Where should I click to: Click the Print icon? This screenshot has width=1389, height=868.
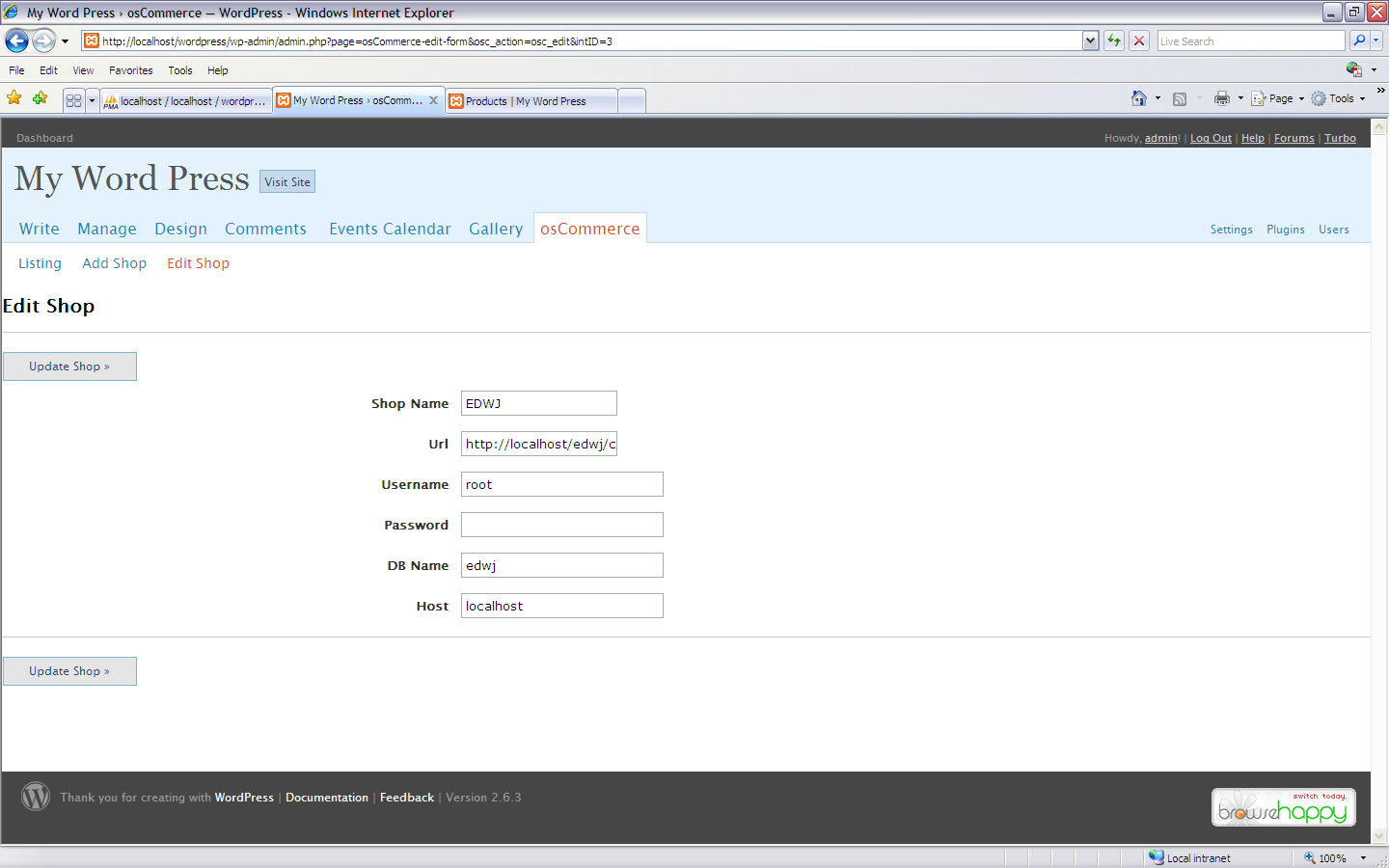pyautogui.click(x=1222, y=98)
